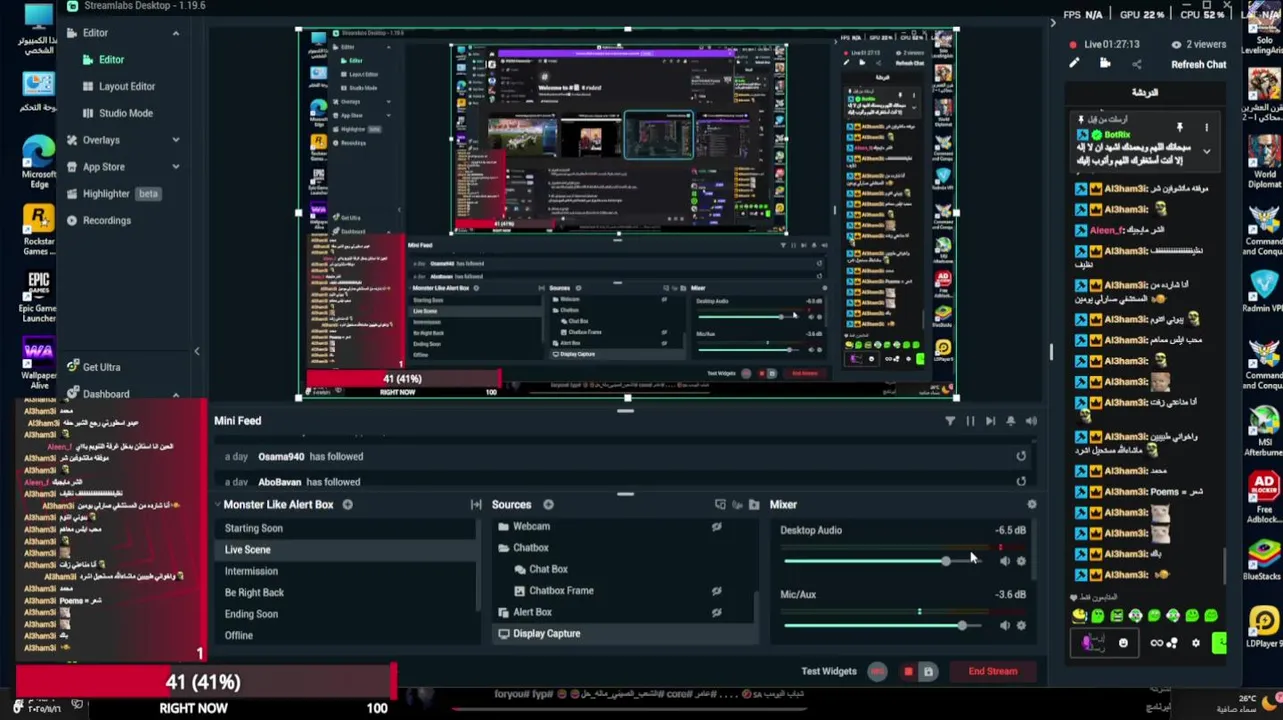Open Mic/Aux source settings gear

point(1021,626)
